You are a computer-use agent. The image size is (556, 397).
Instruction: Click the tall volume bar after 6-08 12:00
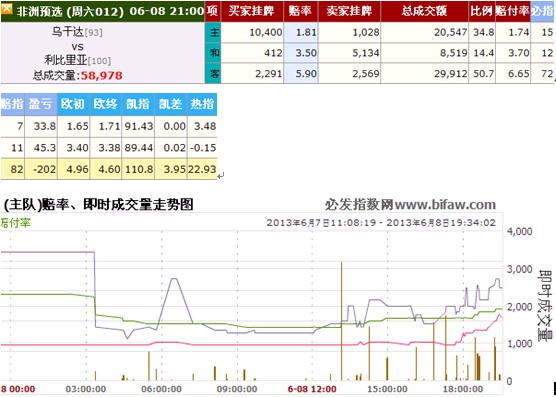pos(341,321)
